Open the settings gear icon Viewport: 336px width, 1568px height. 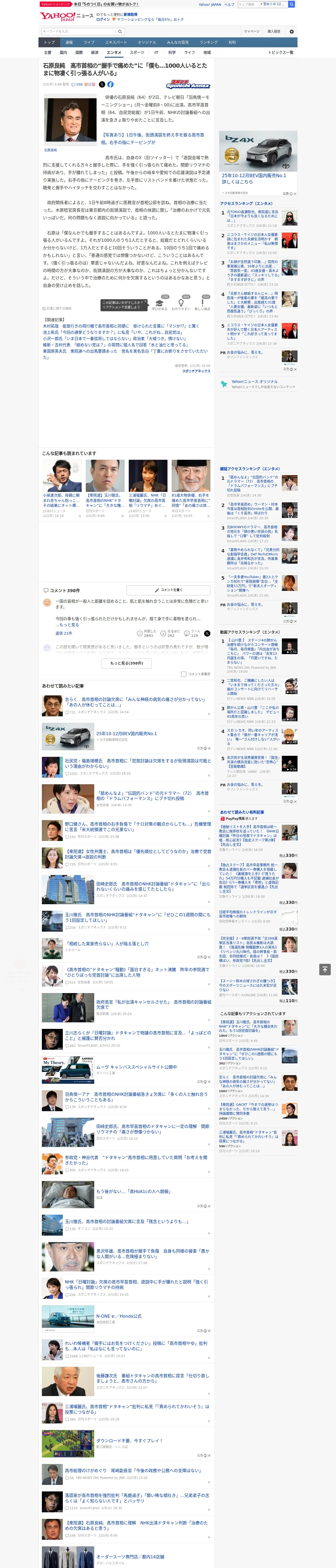(x=292, y=32)
